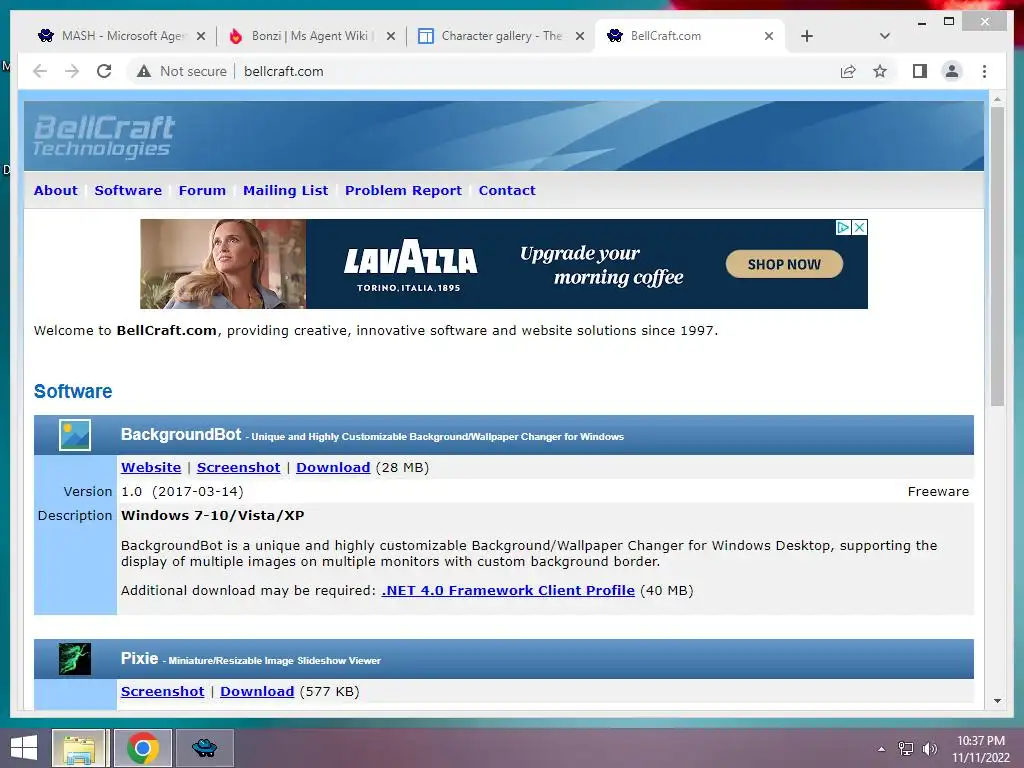
Task: Close the Bonzi Ms Agent Wiki tab
Action: [x=391, y=36]
